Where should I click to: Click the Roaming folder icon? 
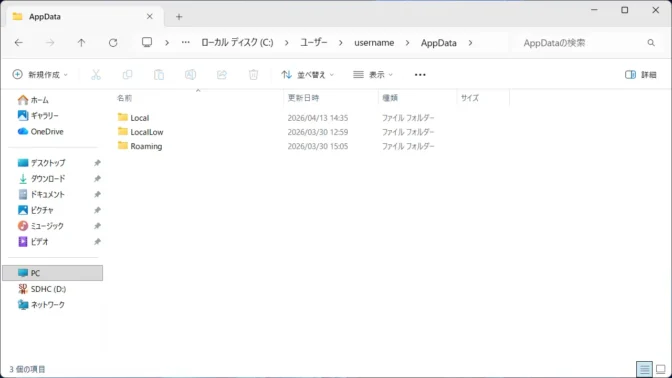click(x=123, y=146)
